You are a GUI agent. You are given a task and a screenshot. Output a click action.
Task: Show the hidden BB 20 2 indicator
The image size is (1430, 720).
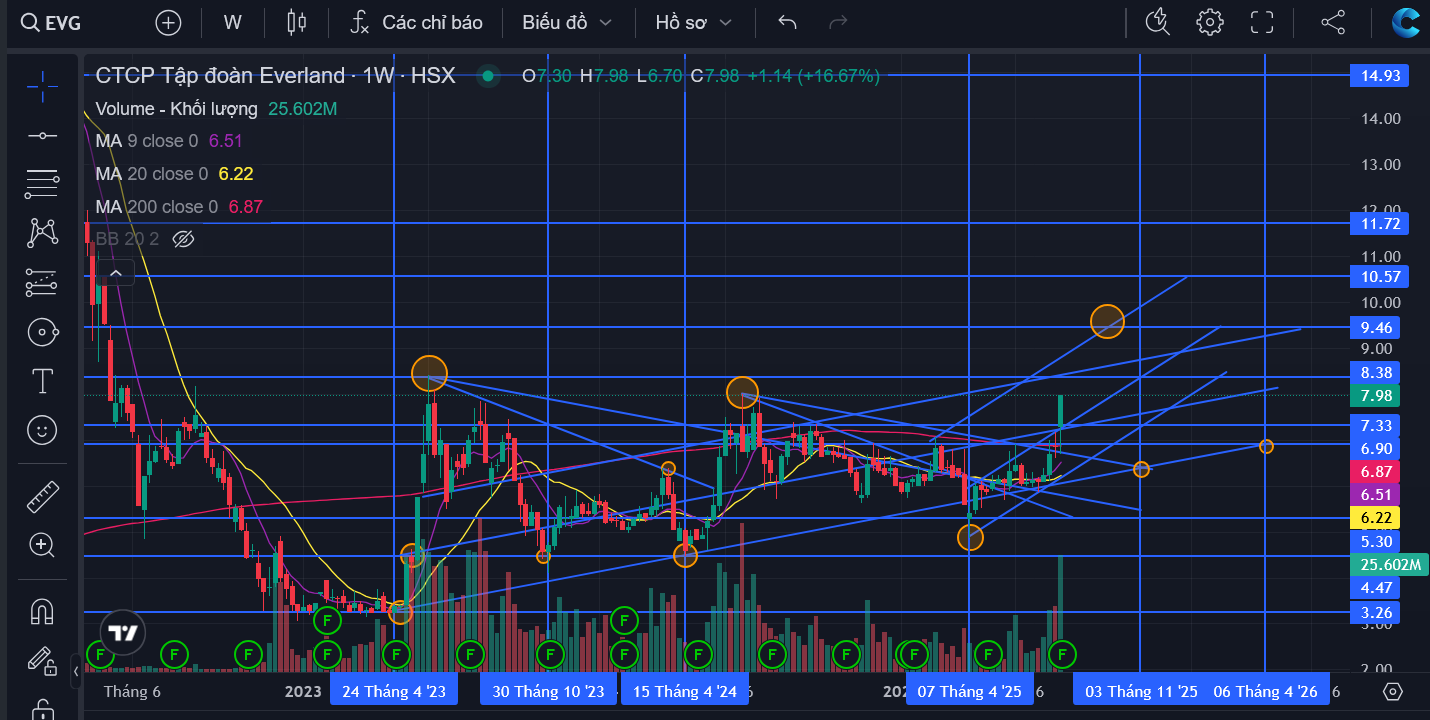[182, 239]
